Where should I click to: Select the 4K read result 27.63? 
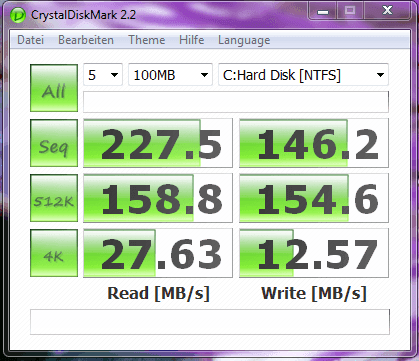point(158,253)
